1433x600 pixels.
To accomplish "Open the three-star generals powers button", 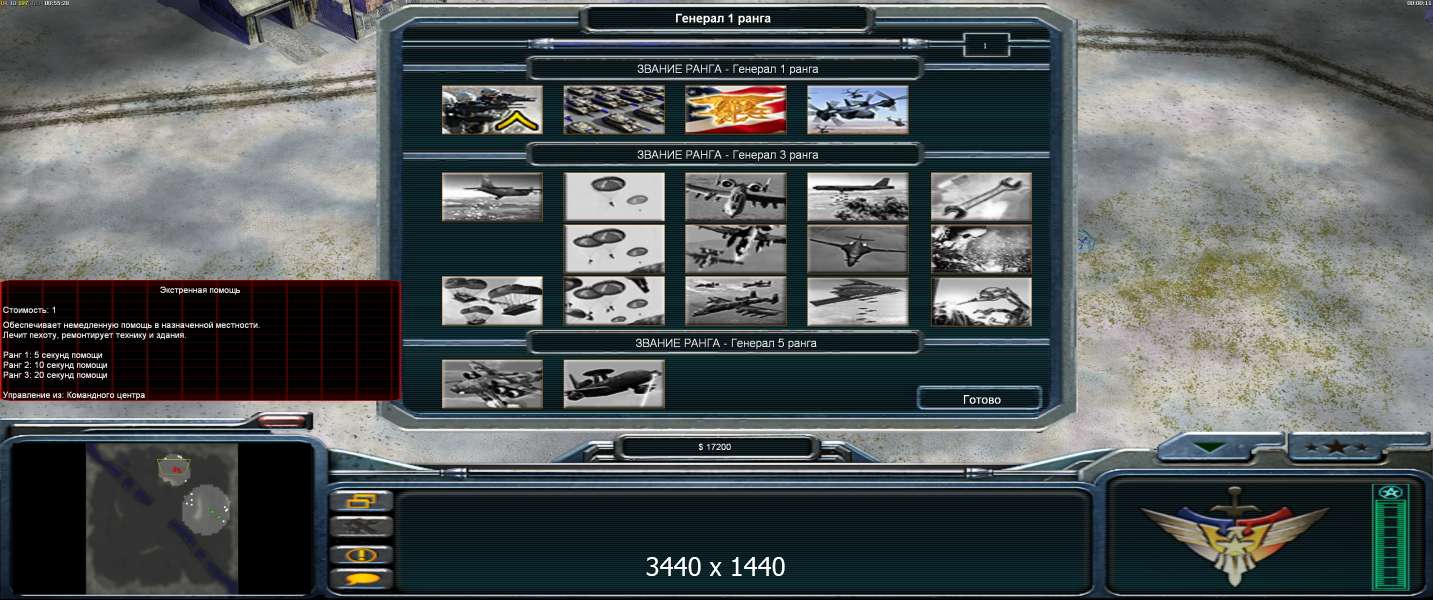I will (x=1335, y=447).
